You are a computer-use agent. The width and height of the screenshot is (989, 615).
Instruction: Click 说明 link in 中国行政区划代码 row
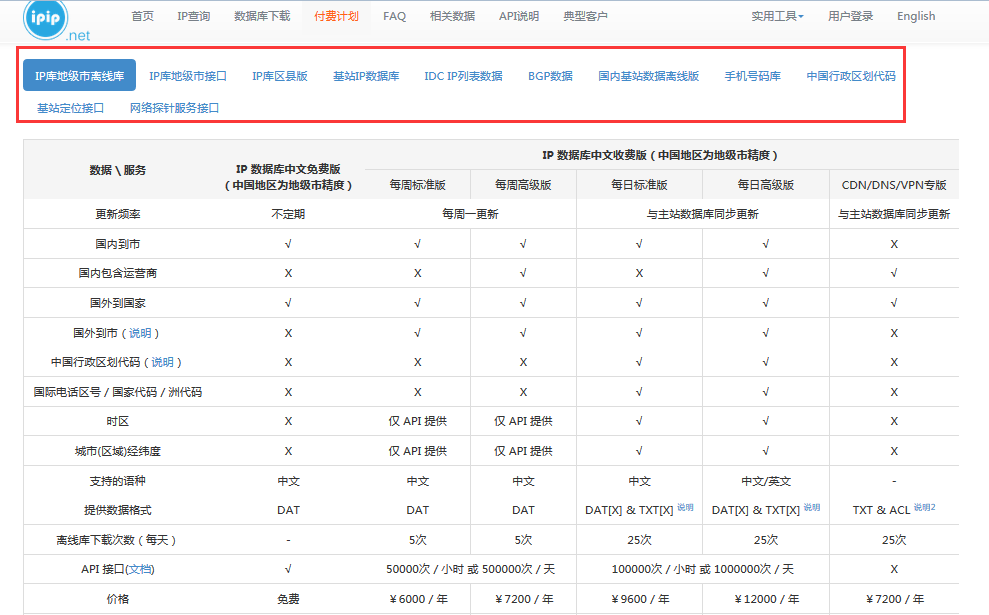tap(162, 362)
